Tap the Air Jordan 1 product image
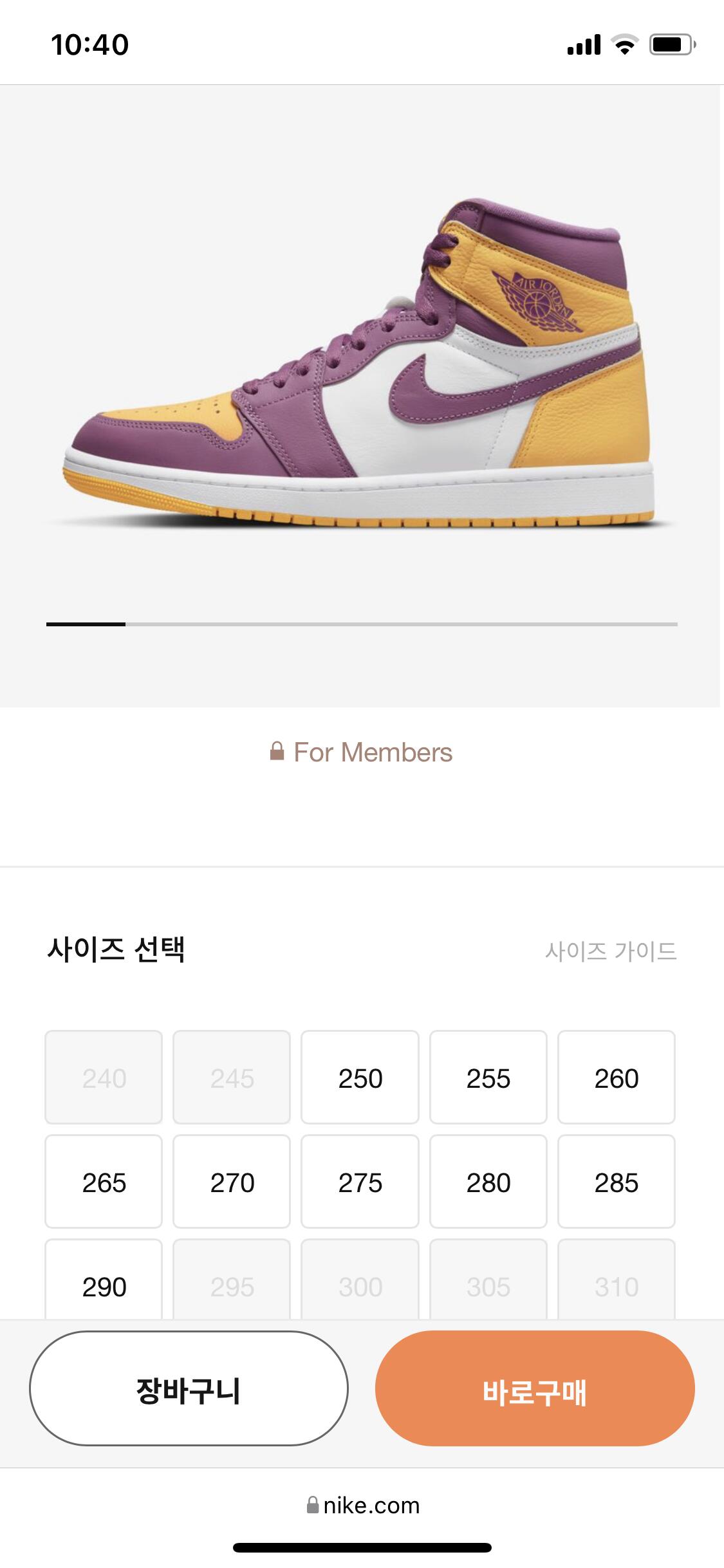The width and height of the screenshot is (724, 1568). [x=360, y=367]
